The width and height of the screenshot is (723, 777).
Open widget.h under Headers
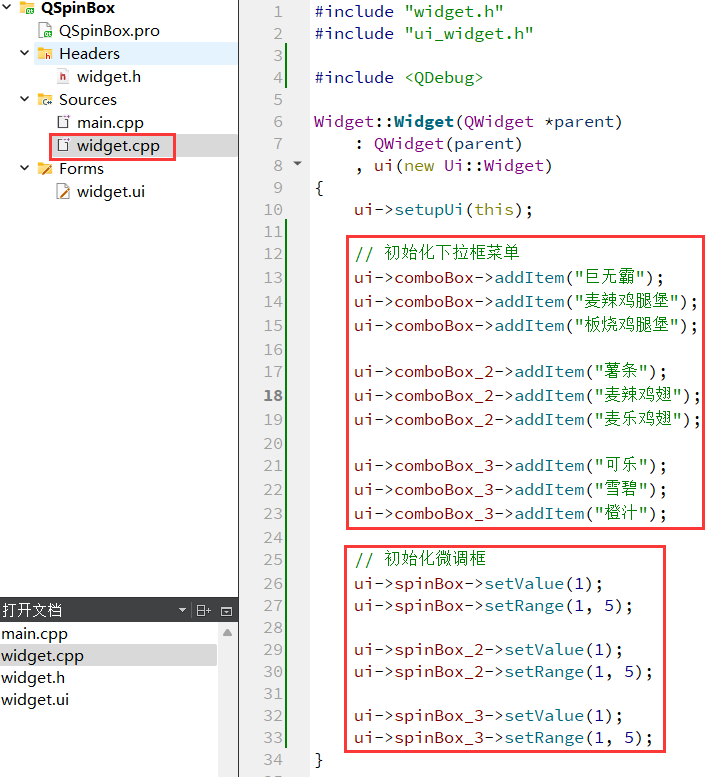point(109,77)
